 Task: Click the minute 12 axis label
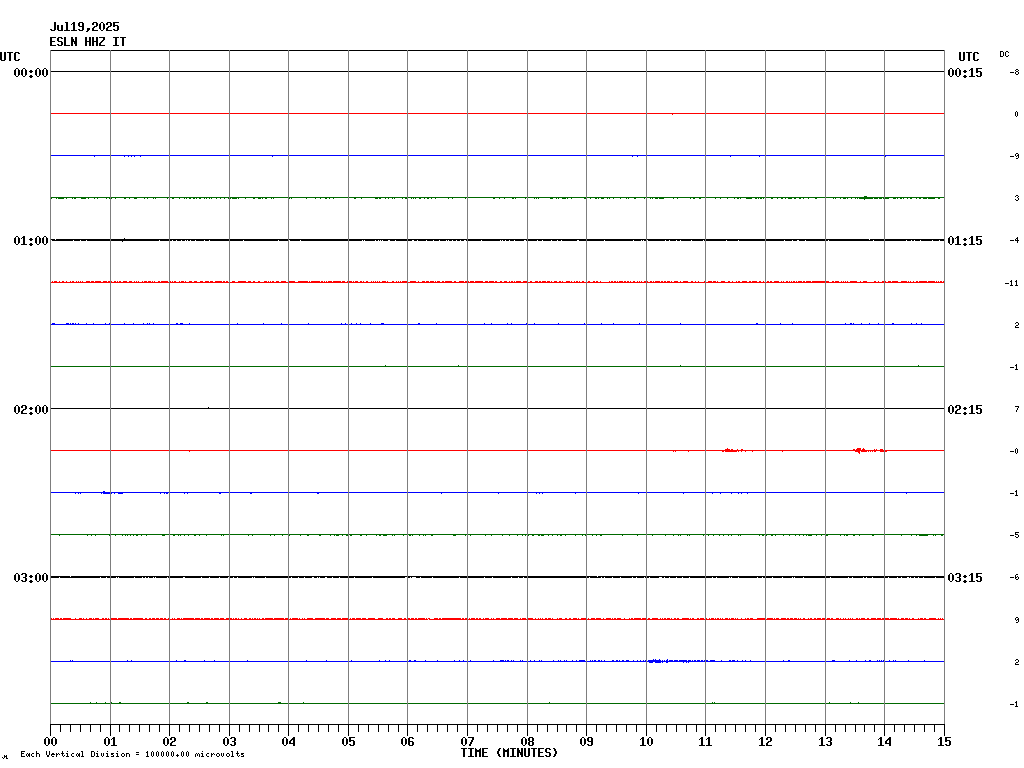click(765, 742)
